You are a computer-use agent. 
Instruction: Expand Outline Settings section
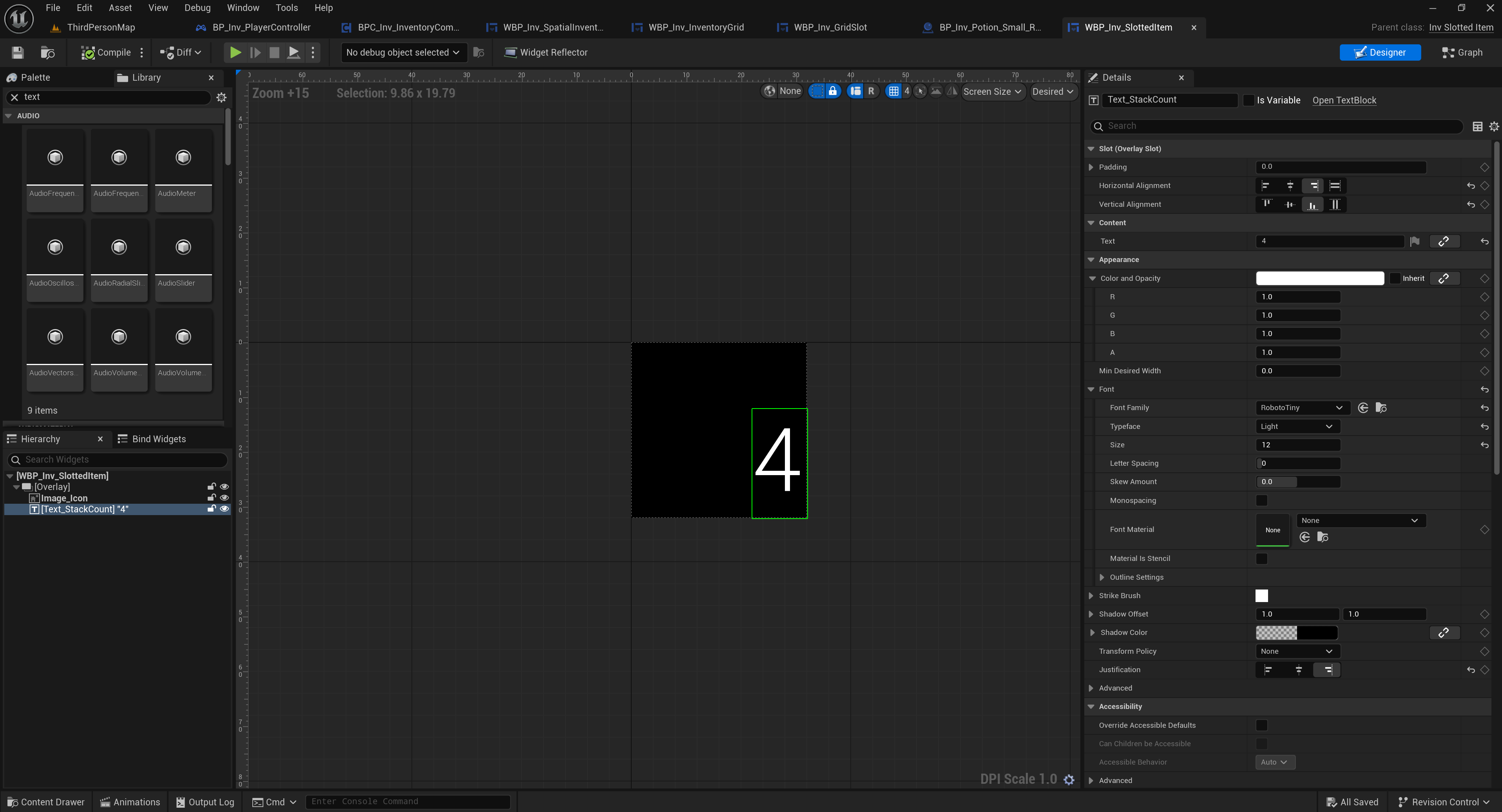point(1102,577)
